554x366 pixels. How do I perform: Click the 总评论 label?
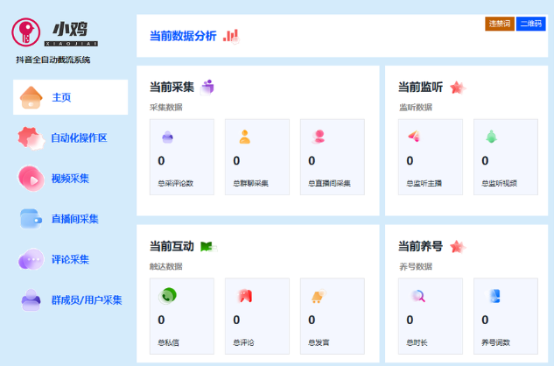(243, 343)
